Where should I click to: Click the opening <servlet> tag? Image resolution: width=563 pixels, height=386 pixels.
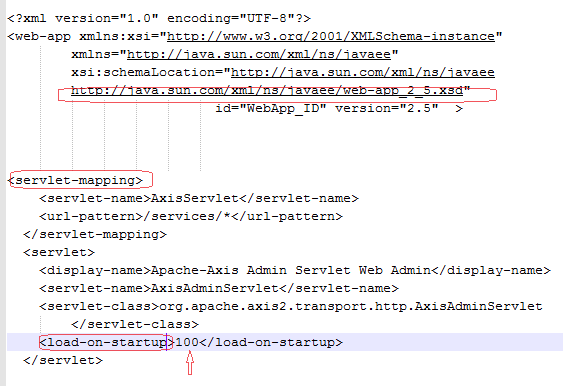[x=59, y=252]
